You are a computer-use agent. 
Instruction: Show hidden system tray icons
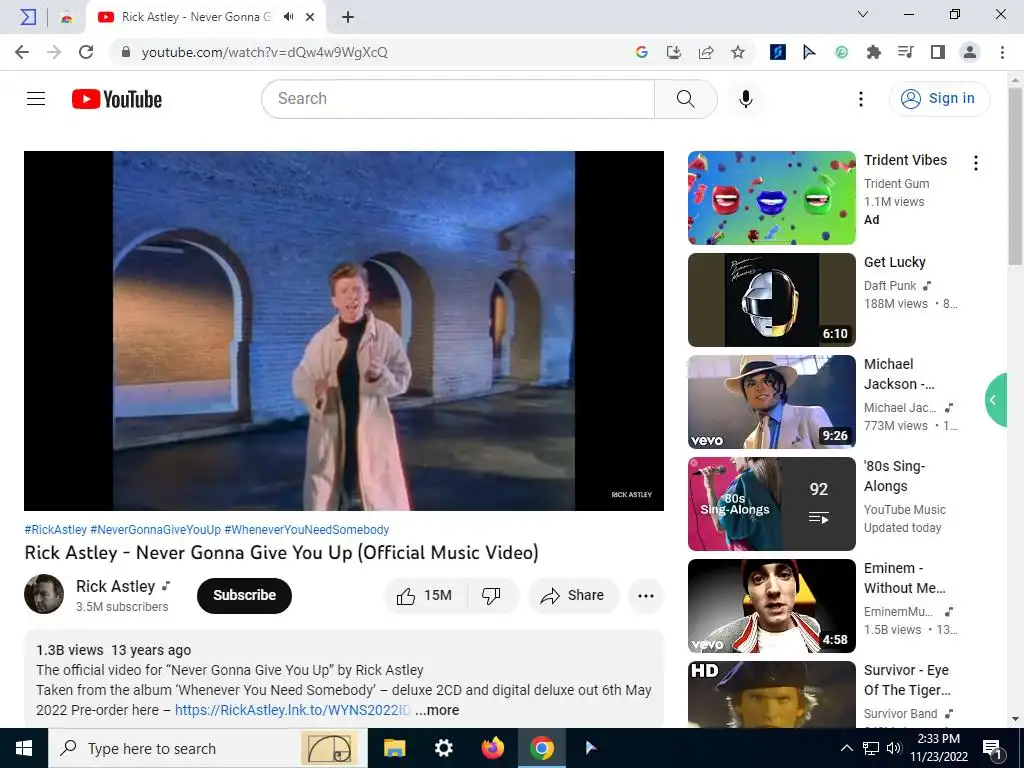pos(846,748)
